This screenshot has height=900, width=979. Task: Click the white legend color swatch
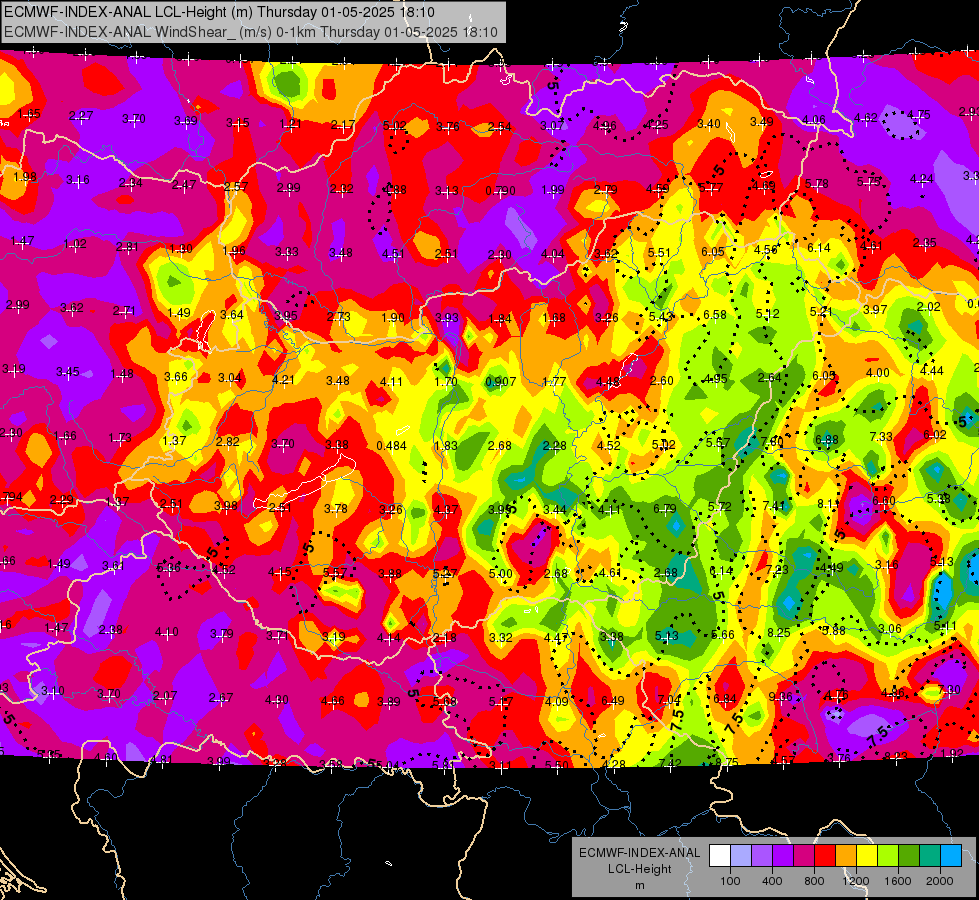[x=720, y=856]
